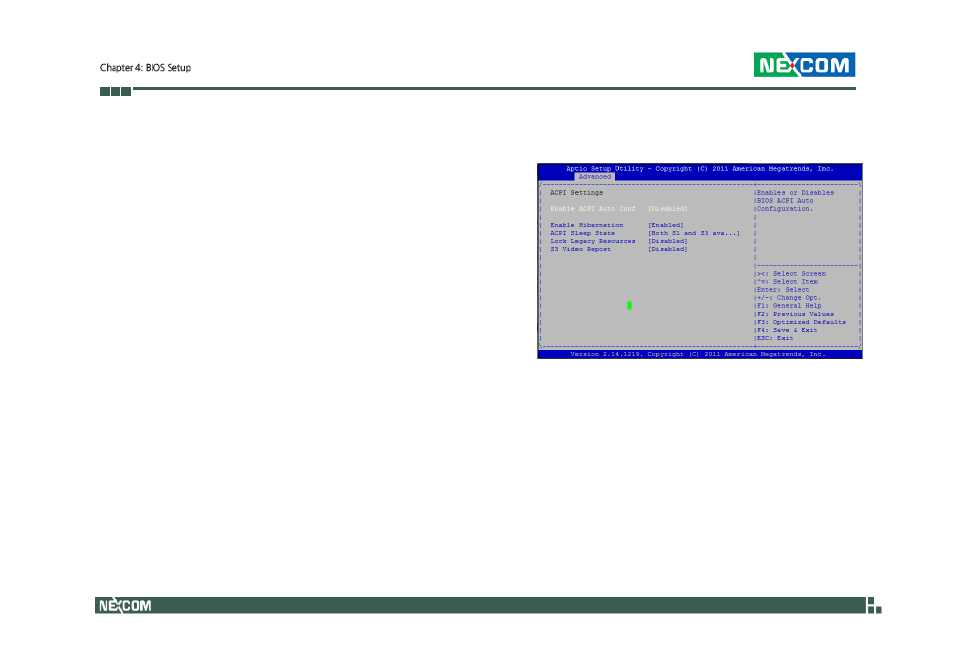
Task: Toggle the Hibernation Enabled value
Action: coord(665,225)
